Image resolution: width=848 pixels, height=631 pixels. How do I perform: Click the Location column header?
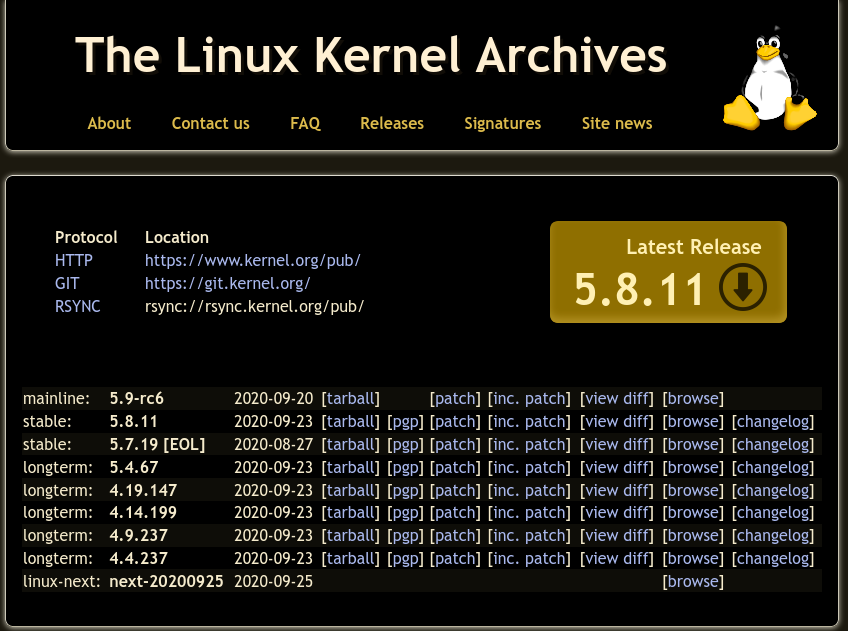coord(177,237)
